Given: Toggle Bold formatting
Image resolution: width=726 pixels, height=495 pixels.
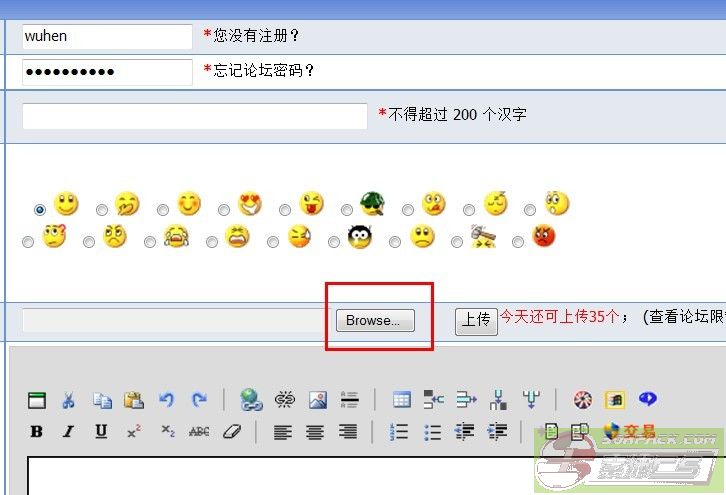Looking at the screenshot, I should click(37, 432).
